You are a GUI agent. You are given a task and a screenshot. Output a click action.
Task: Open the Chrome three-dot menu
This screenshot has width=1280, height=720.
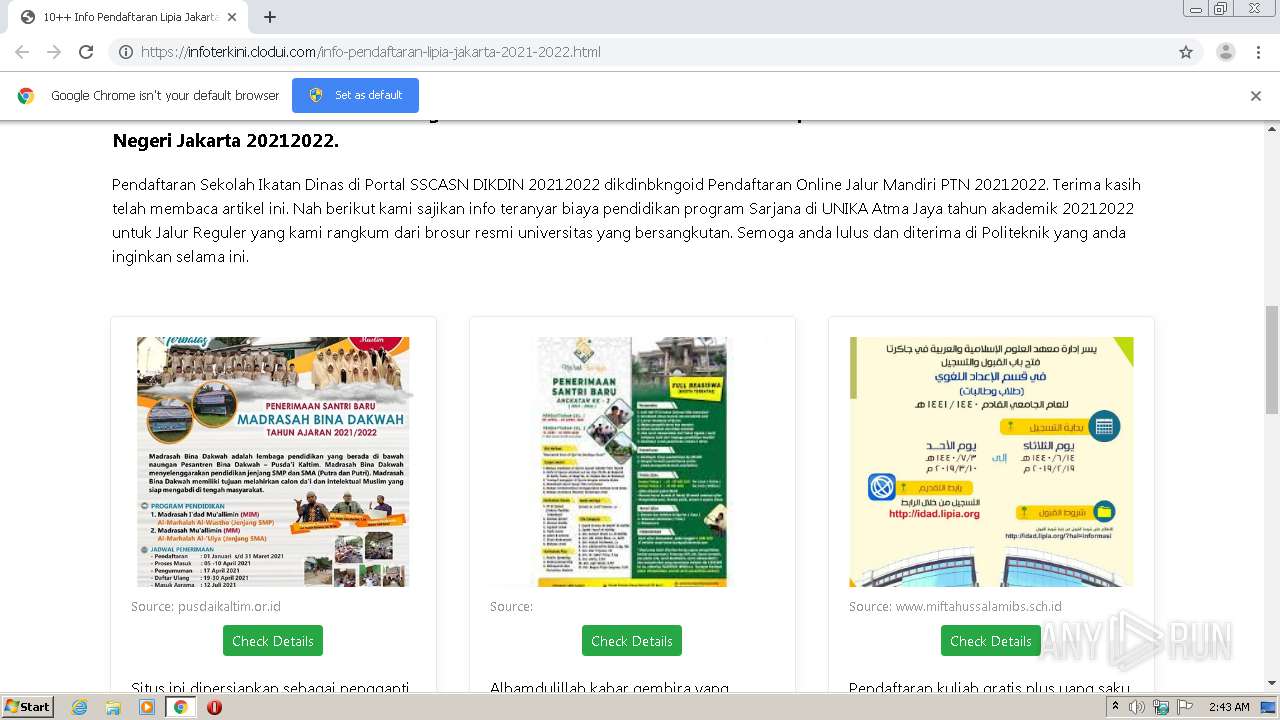click(x=1259, y=52)
